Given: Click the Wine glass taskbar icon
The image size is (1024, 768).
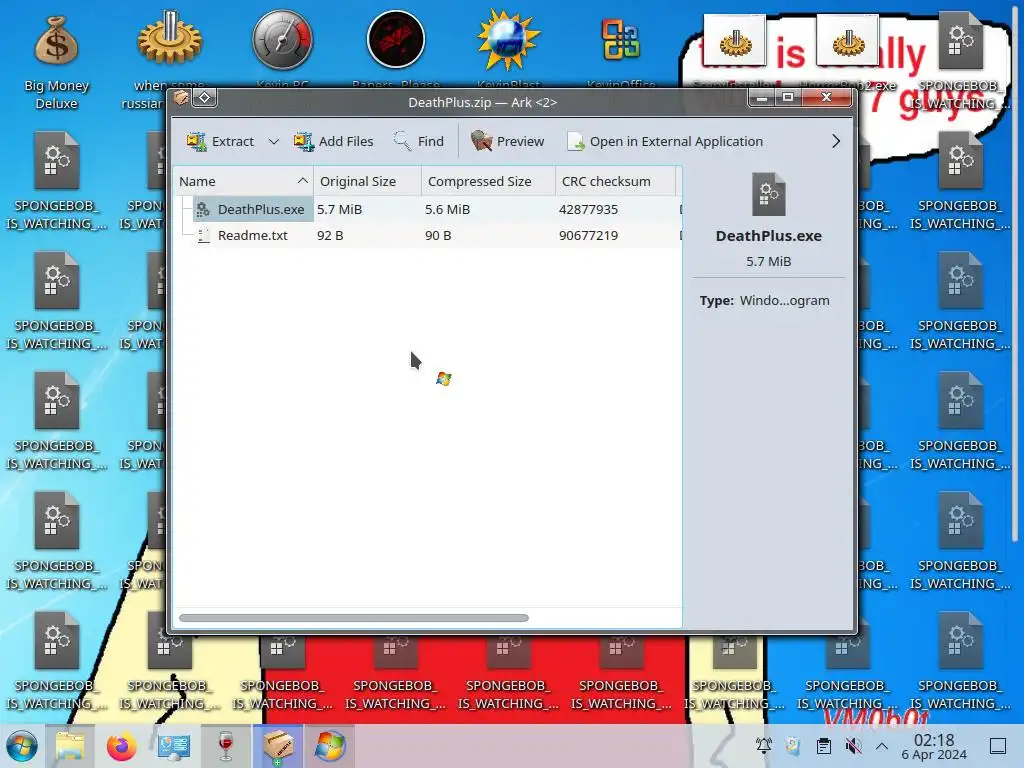Looking at the screenshot, I should tap(225, 746).
